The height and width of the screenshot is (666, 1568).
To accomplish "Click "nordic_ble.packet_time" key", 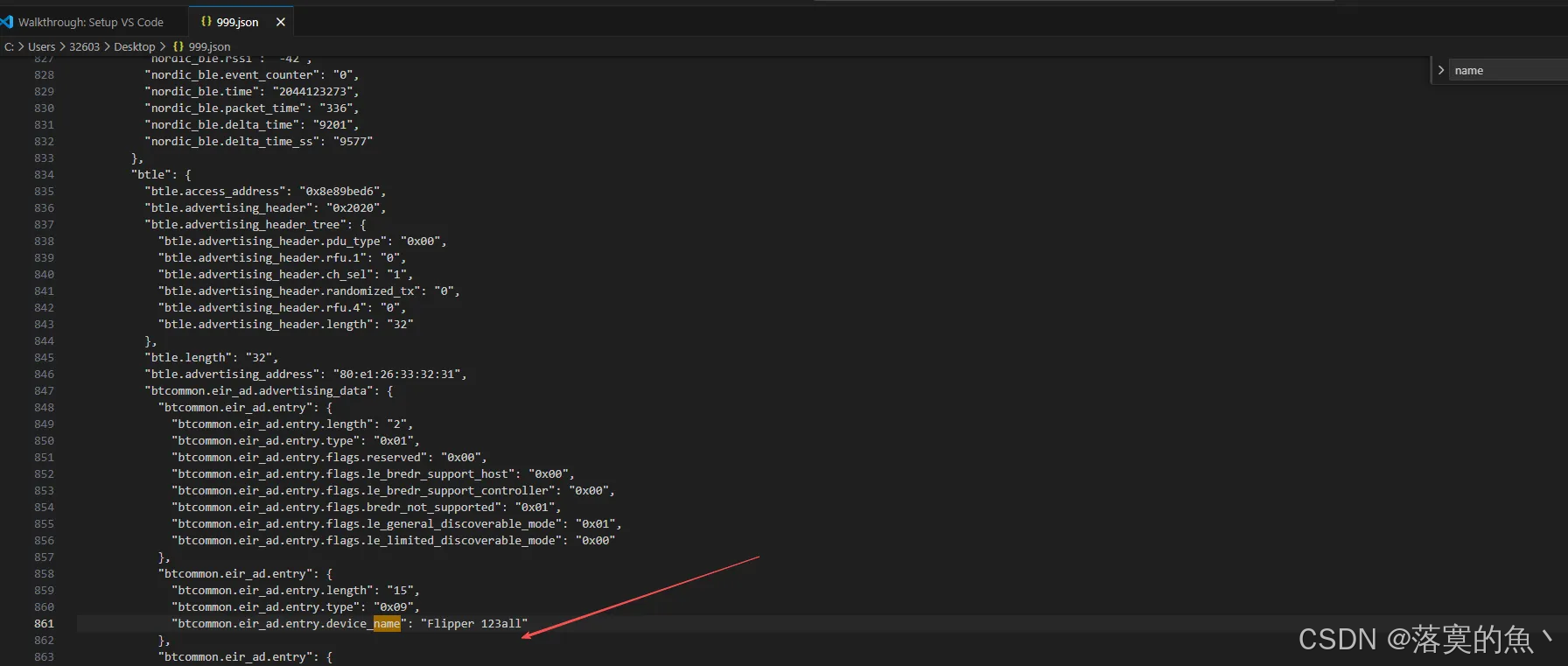I will [225, 108].
